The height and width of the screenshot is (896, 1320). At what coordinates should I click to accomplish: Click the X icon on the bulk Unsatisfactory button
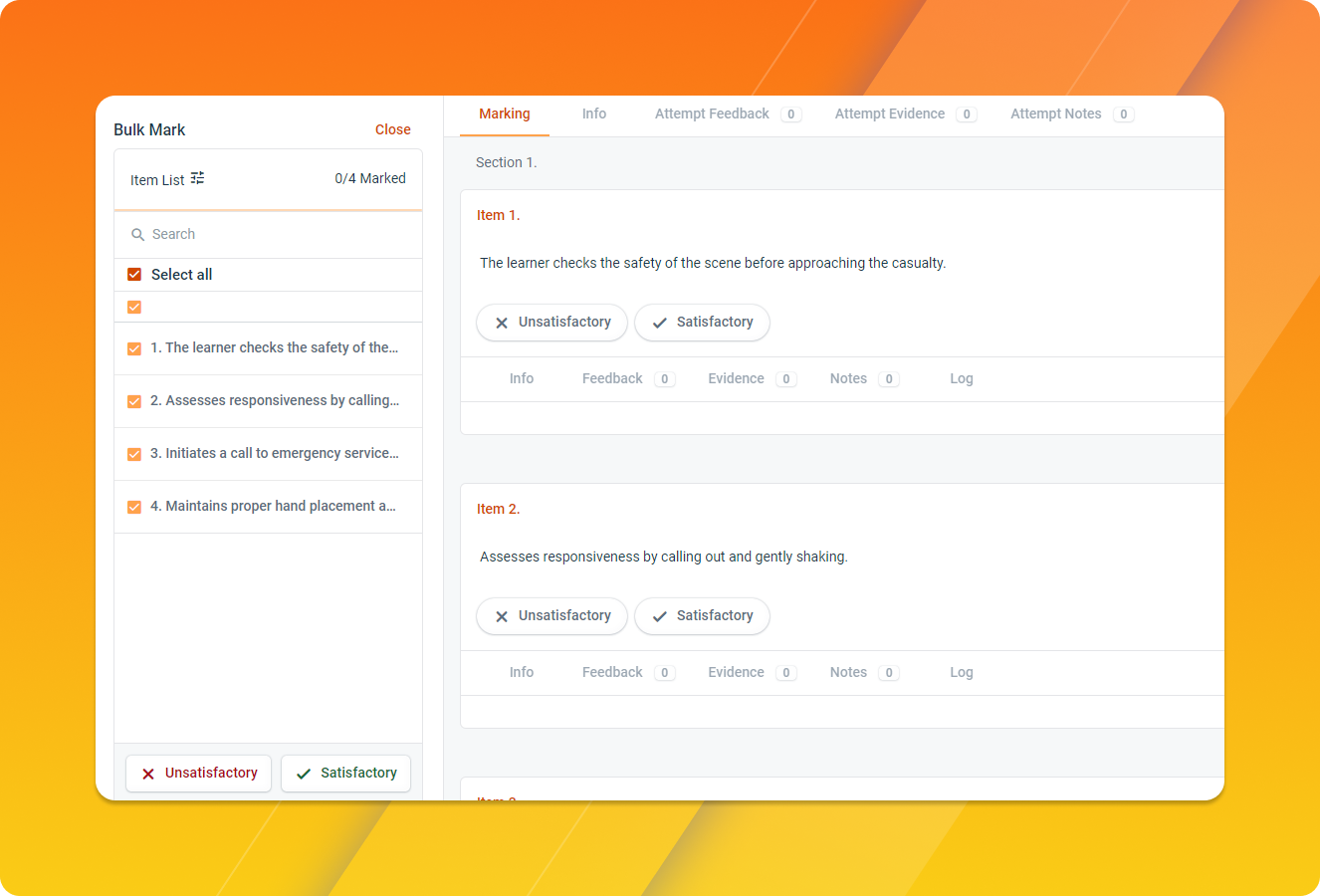(148, 774)
